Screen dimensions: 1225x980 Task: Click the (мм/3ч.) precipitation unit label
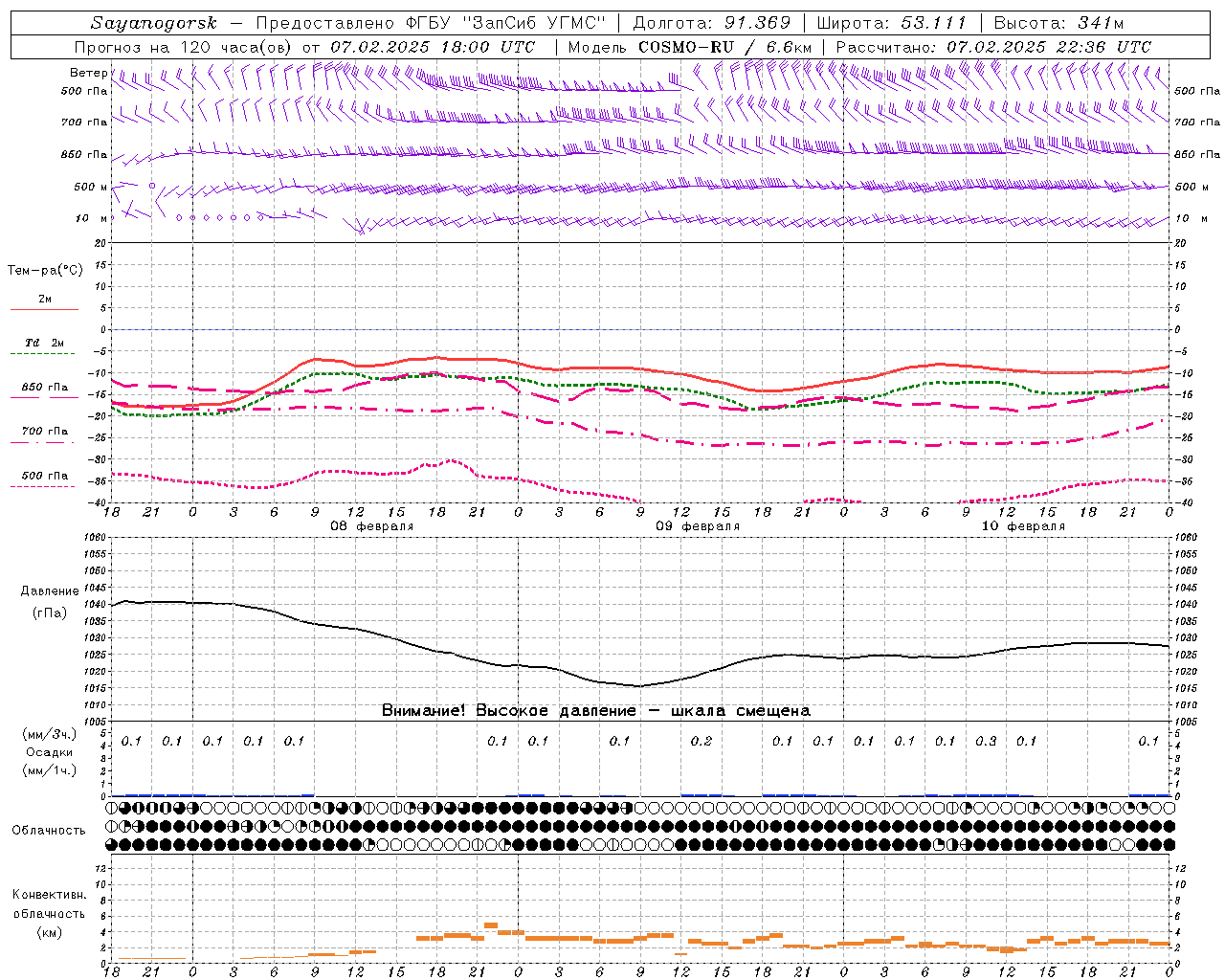pos(50,734)
